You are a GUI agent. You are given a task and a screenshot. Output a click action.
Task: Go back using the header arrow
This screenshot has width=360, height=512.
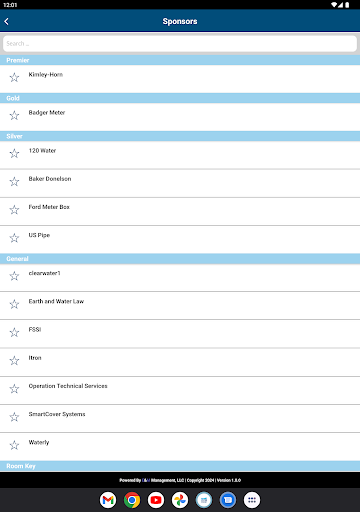tap(7, 21)
